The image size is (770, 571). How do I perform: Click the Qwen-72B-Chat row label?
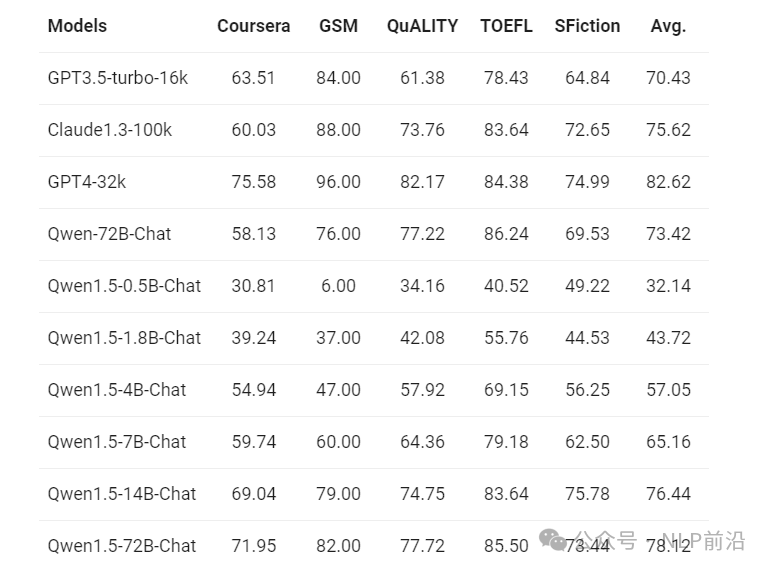click(x=109, y=234)
